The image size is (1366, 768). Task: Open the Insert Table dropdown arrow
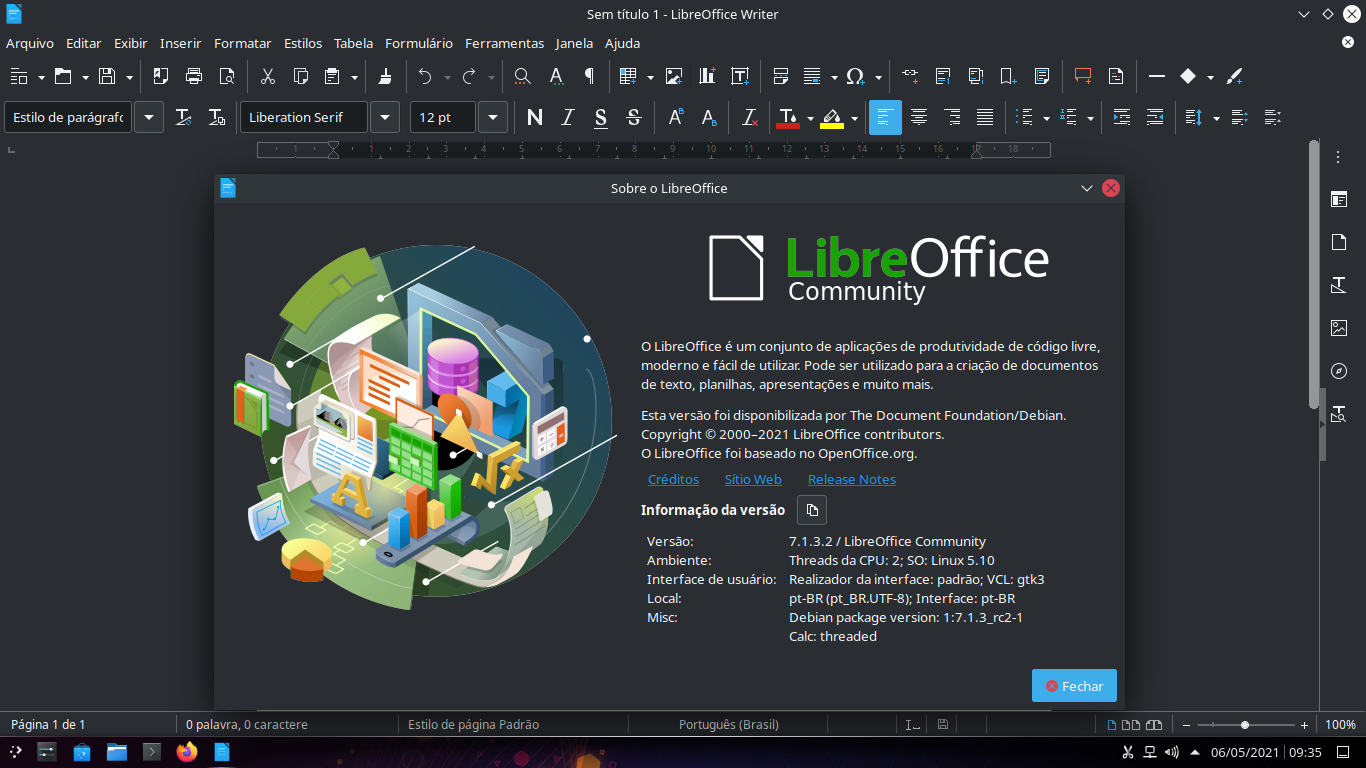tap(650, 76)
